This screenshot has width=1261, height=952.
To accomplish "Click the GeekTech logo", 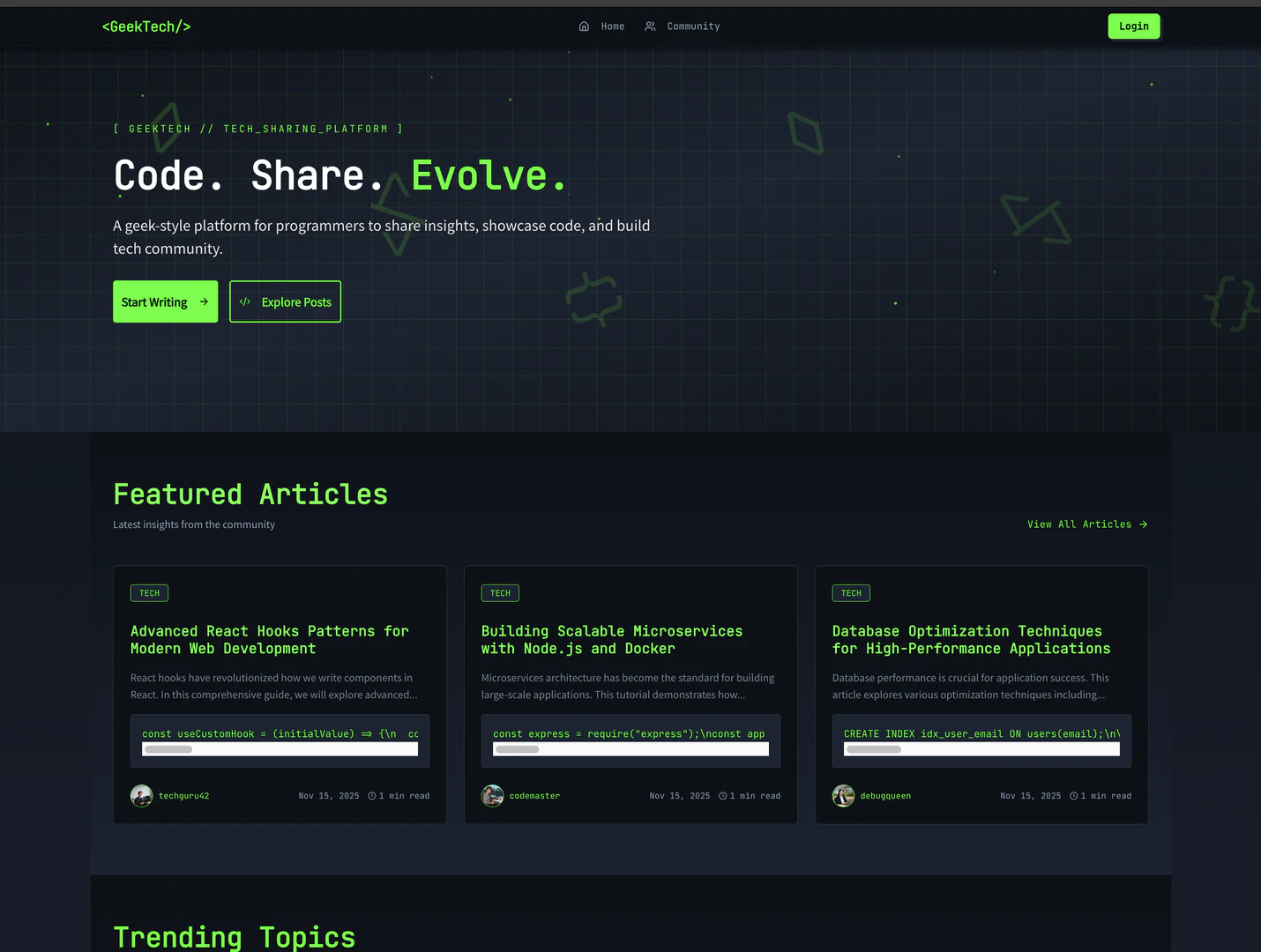I will [x=146, y=26].
